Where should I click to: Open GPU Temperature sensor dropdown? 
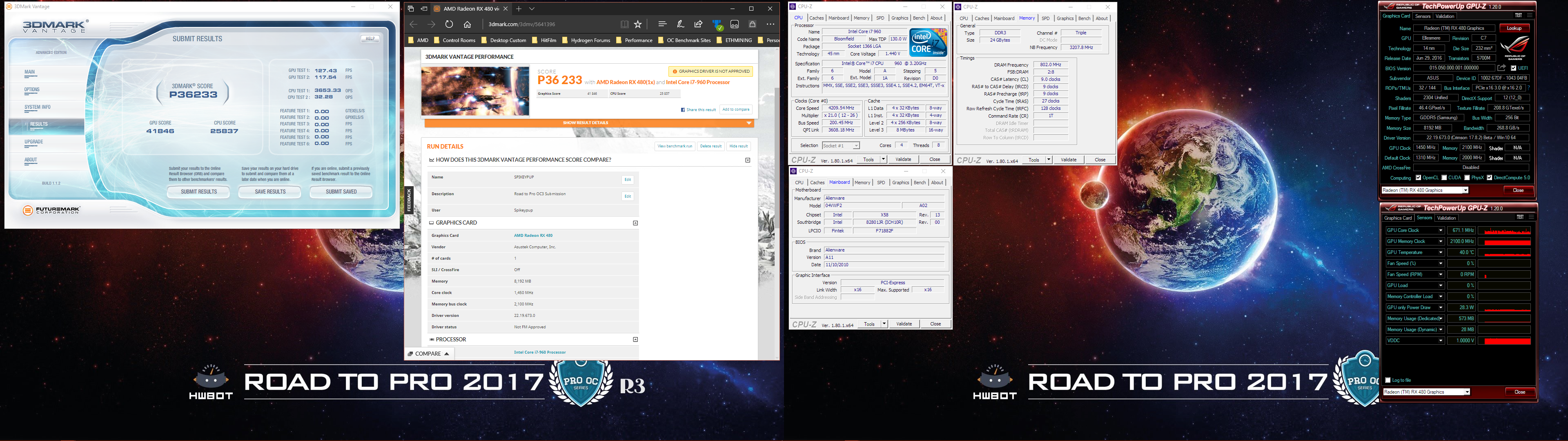pos(1440,252)
